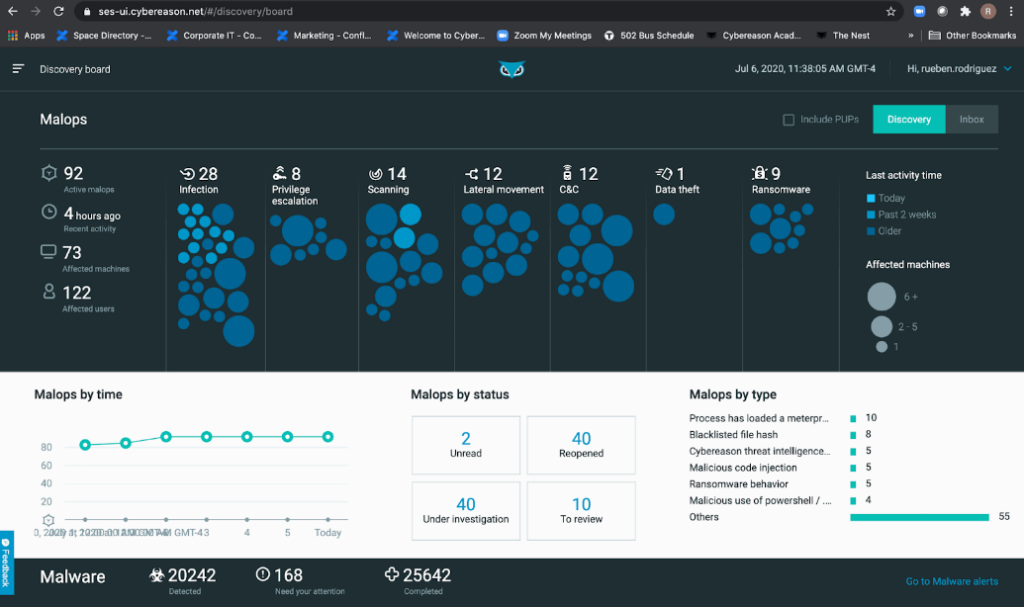Expand hidden bookmarks with double chevron
Screen dimensions: 1024x607
point(910,35)
